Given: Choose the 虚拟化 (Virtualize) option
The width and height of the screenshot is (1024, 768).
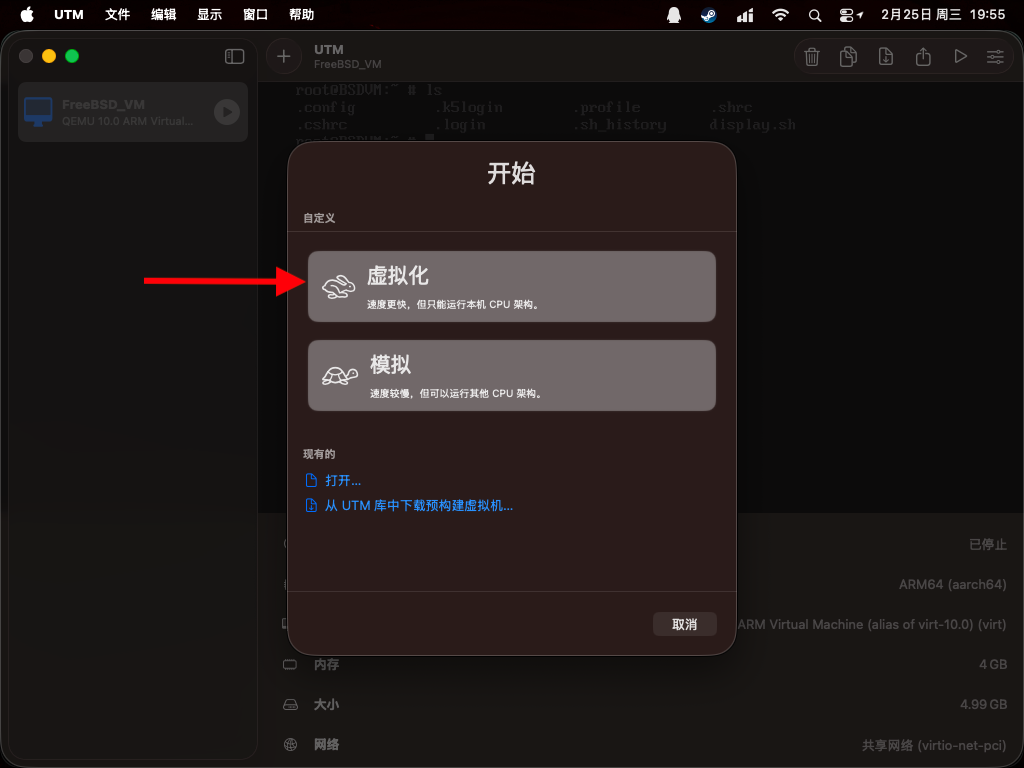Looking at the screenshot, I should (x=511, y=286).
